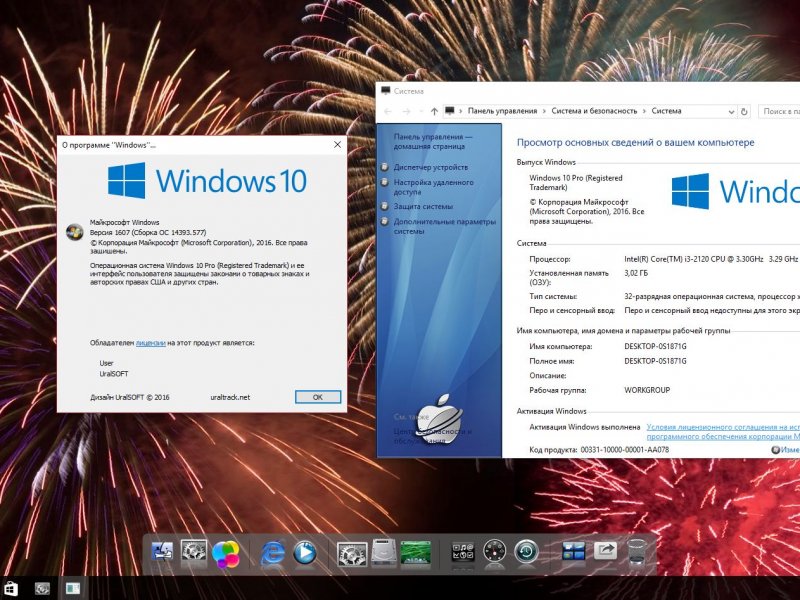
Task: Click the Версия 1607 build text
Action: coord(148,232)
